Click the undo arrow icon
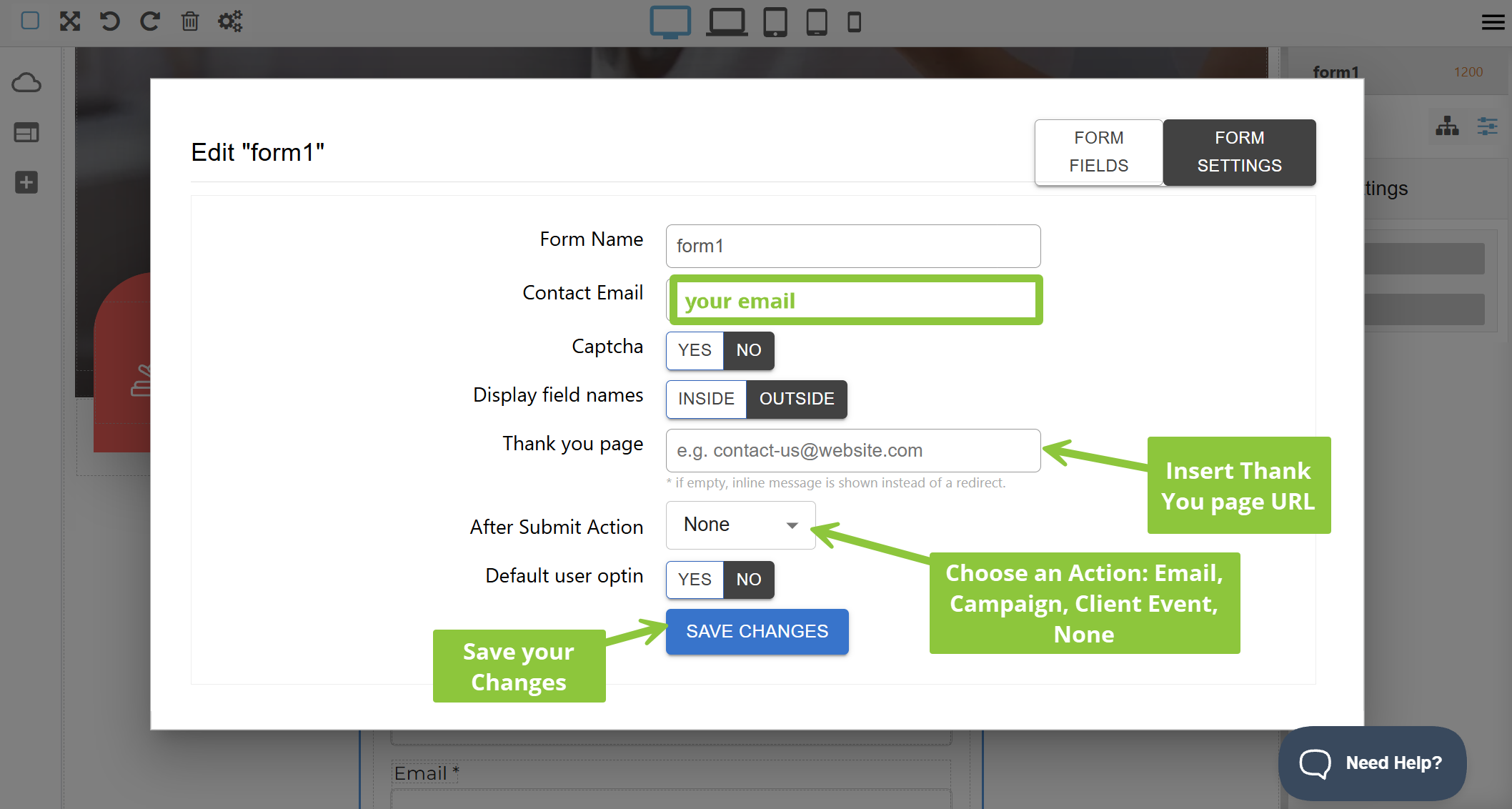This screenshot has height=809, width=1512. tap(109, 21)
